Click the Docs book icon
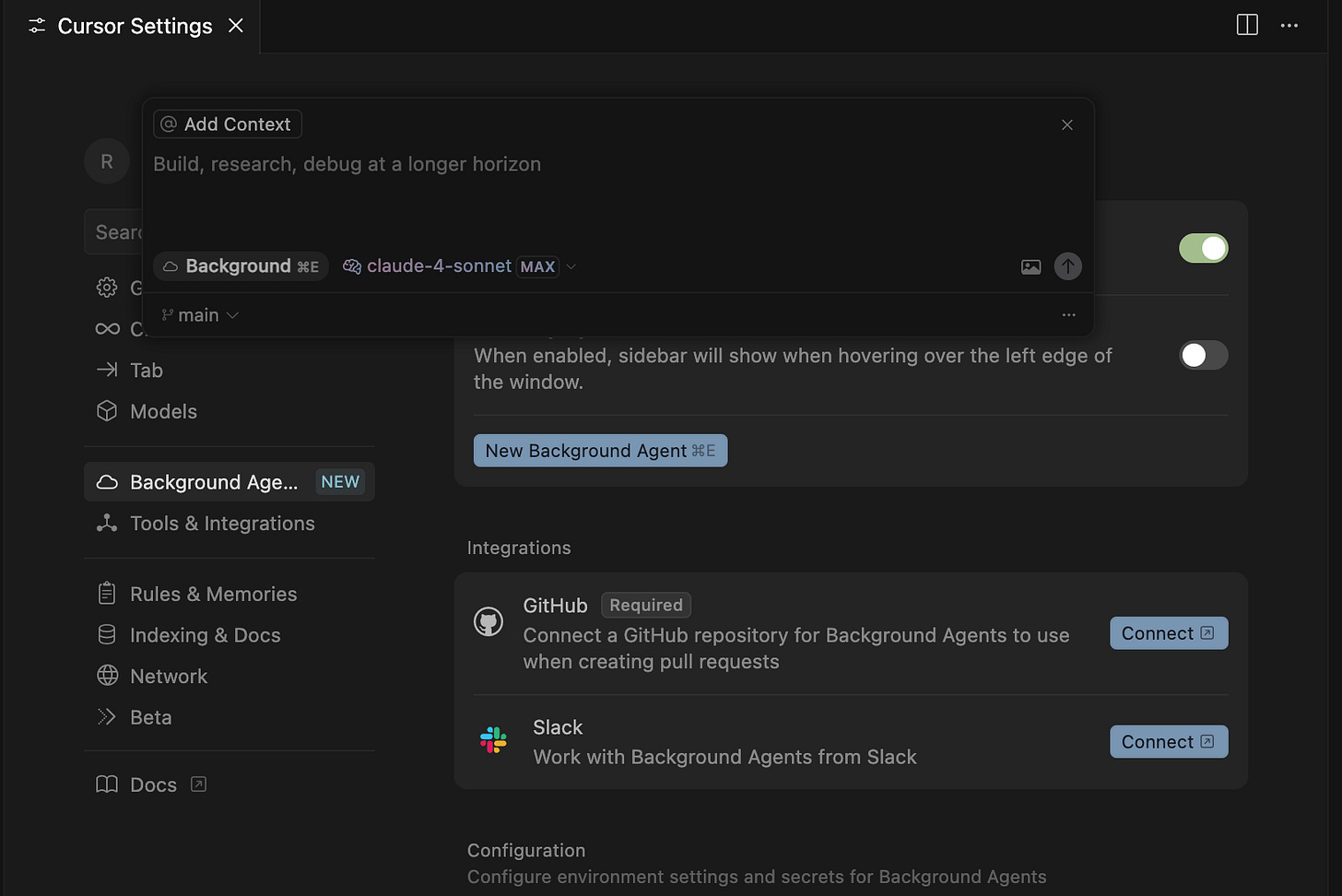This screenshot has height=896, width=1342. [x=107, y=784]
